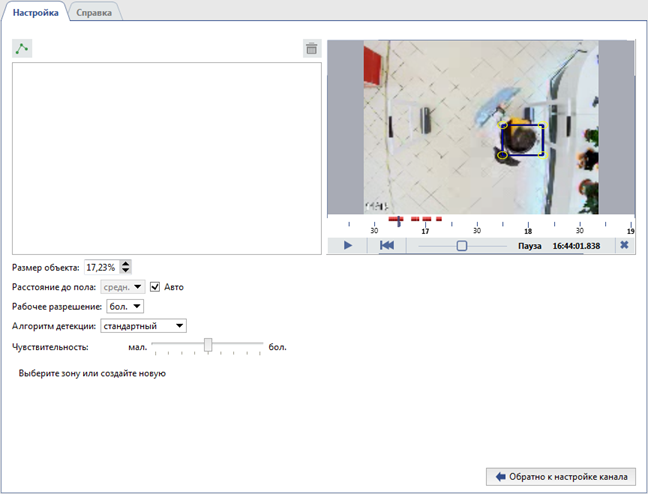Image resolution: width=648 pixels, height=494 pixels.
Task: Click the top yellow handle of object box
Action: (x=503, y=126)
